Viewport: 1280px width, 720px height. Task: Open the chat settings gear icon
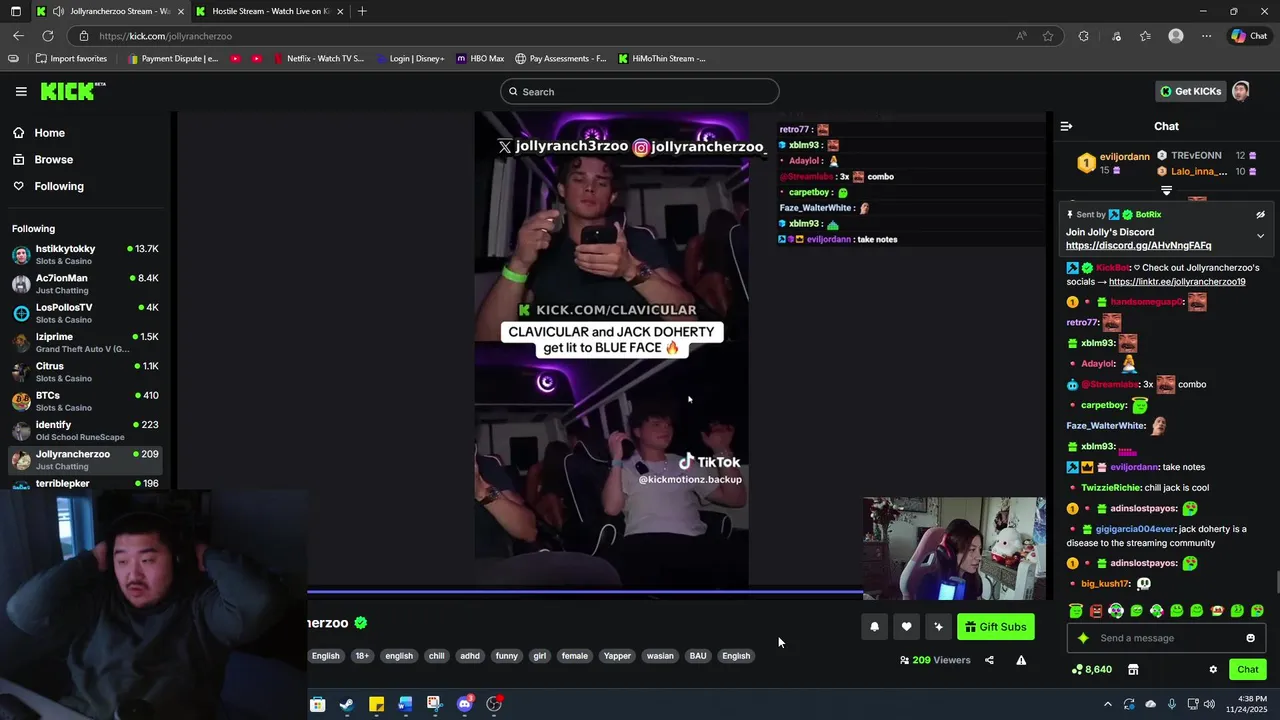pos(1213,669)
